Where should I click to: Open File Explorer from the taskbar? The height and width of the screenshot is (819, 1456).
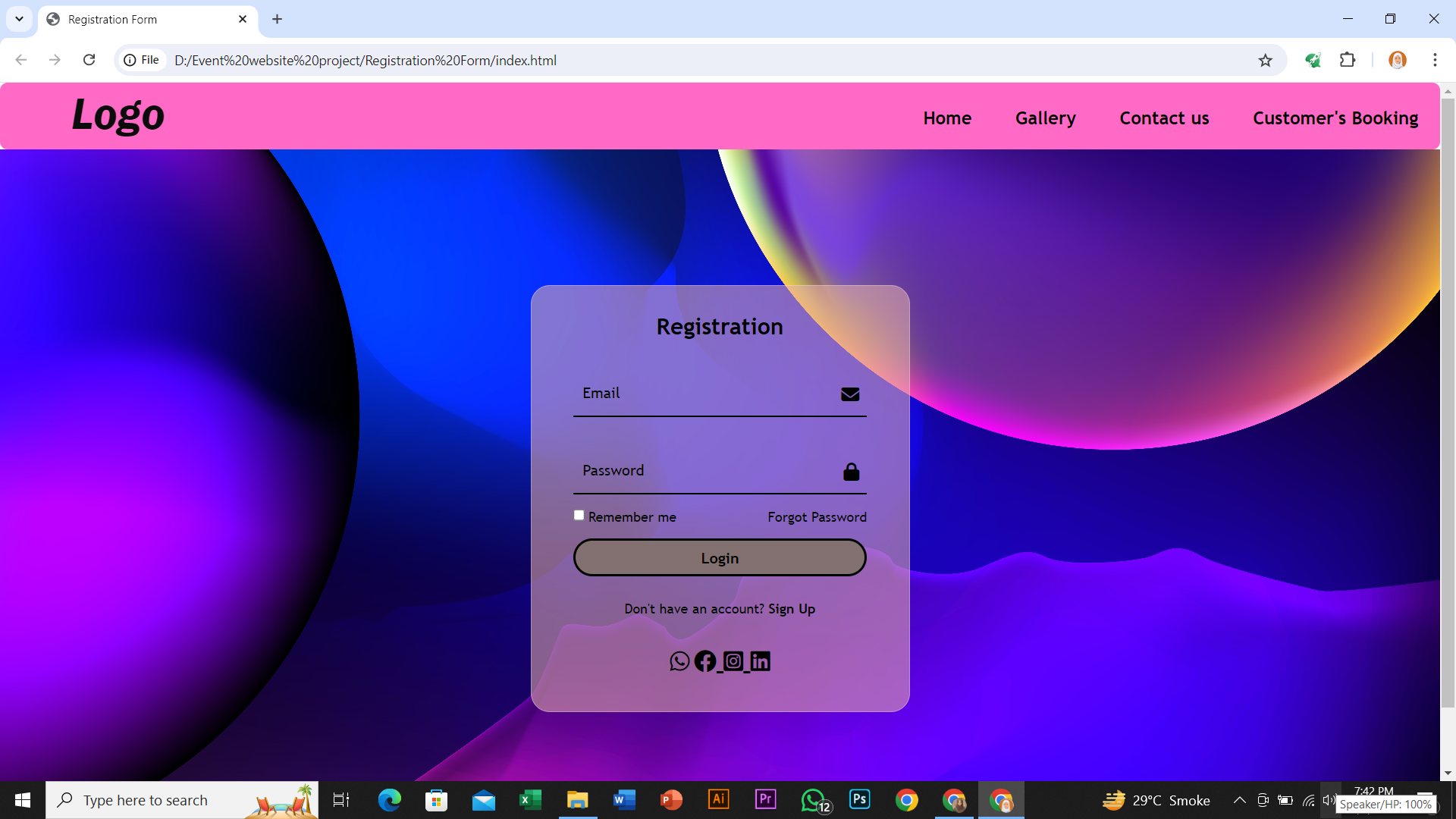[x=578, y=800]
